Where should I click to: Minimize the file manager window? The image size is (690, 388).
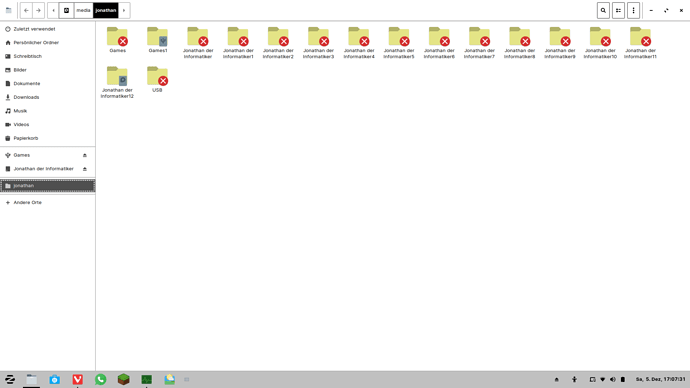[651, 11]
